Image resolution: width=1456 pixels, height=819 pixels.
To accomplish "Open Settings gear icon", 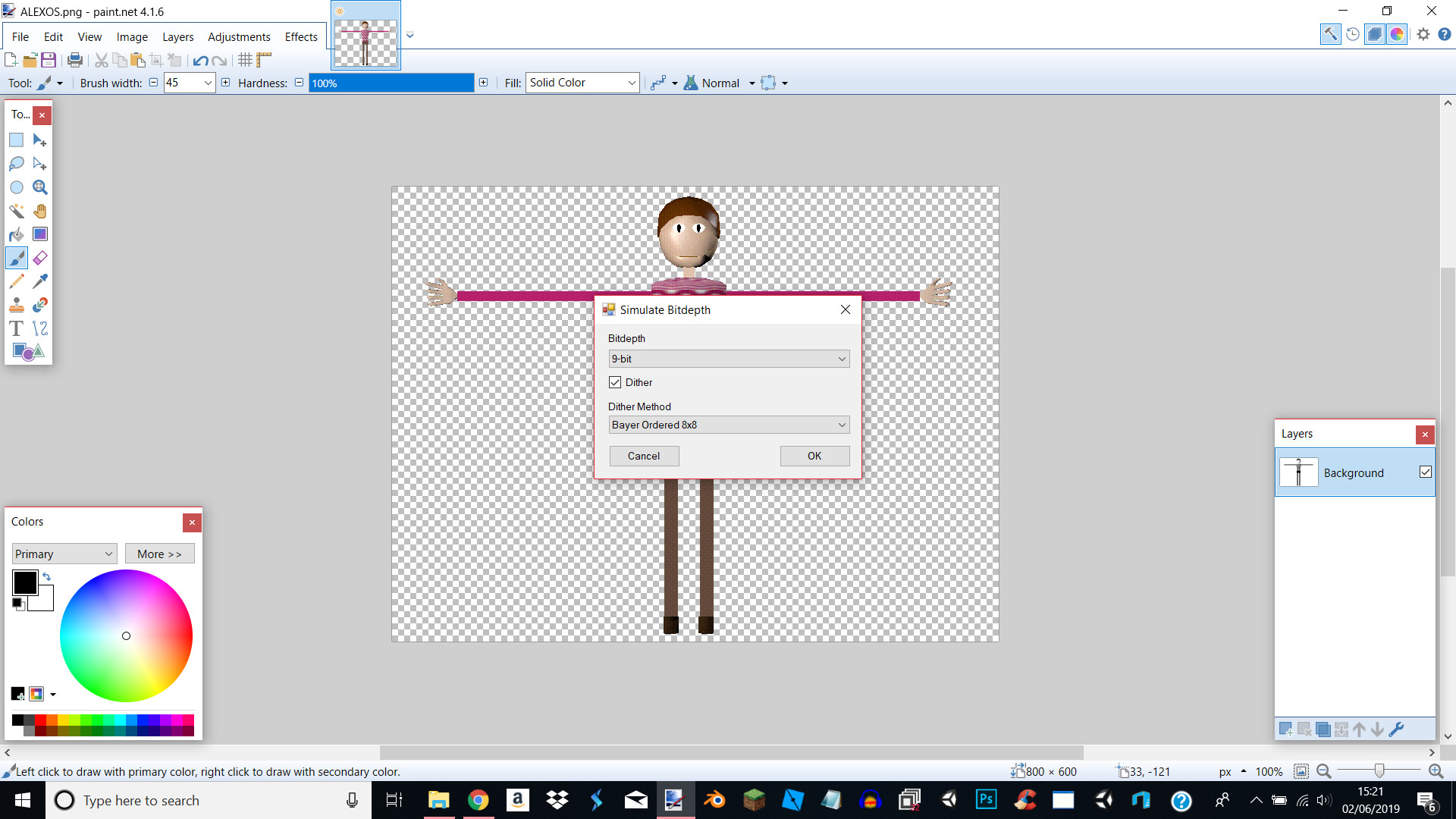I will 1423,34.
